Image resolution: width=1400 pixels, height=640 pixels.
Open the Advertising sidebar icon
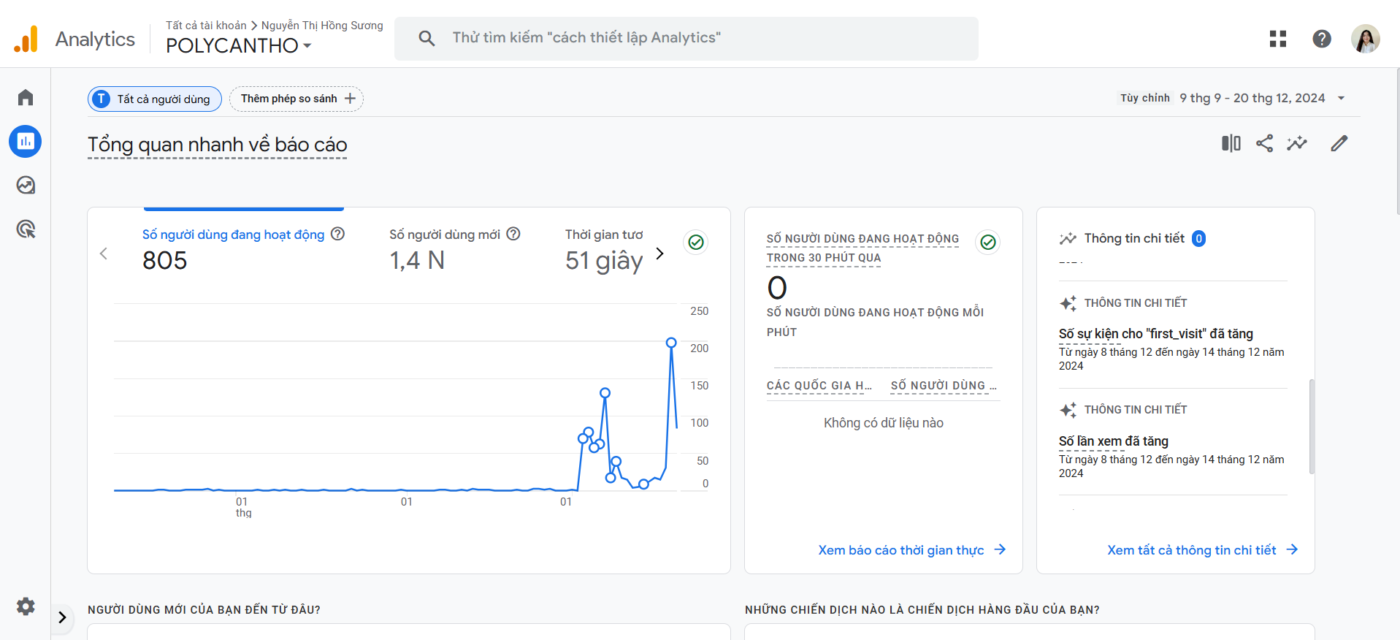(25, 229)
